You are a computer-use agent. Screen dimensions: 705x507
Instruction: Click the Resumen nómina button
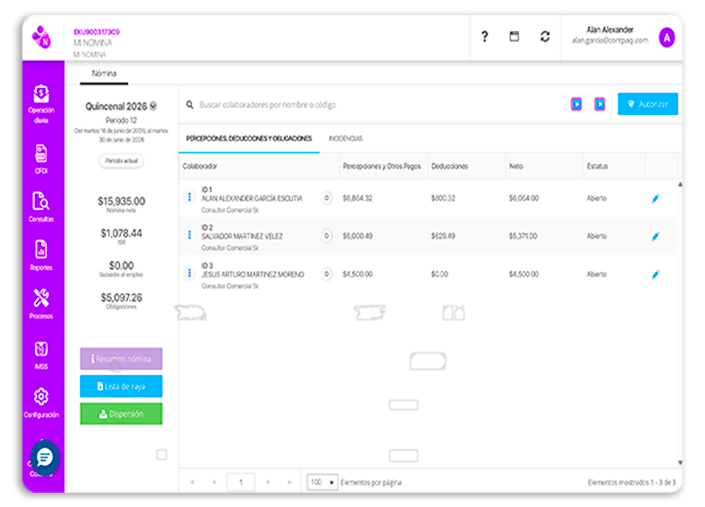[x=121, y=359]
